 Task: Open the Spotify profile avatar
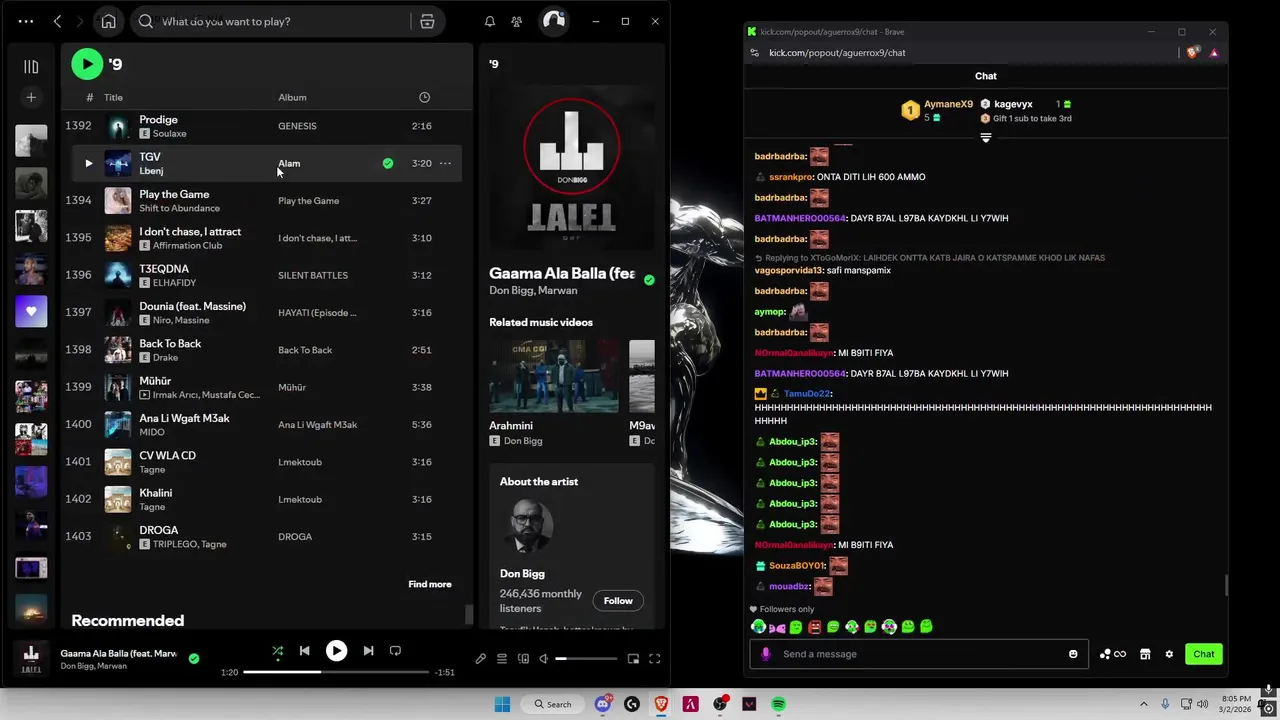[553, 21]
